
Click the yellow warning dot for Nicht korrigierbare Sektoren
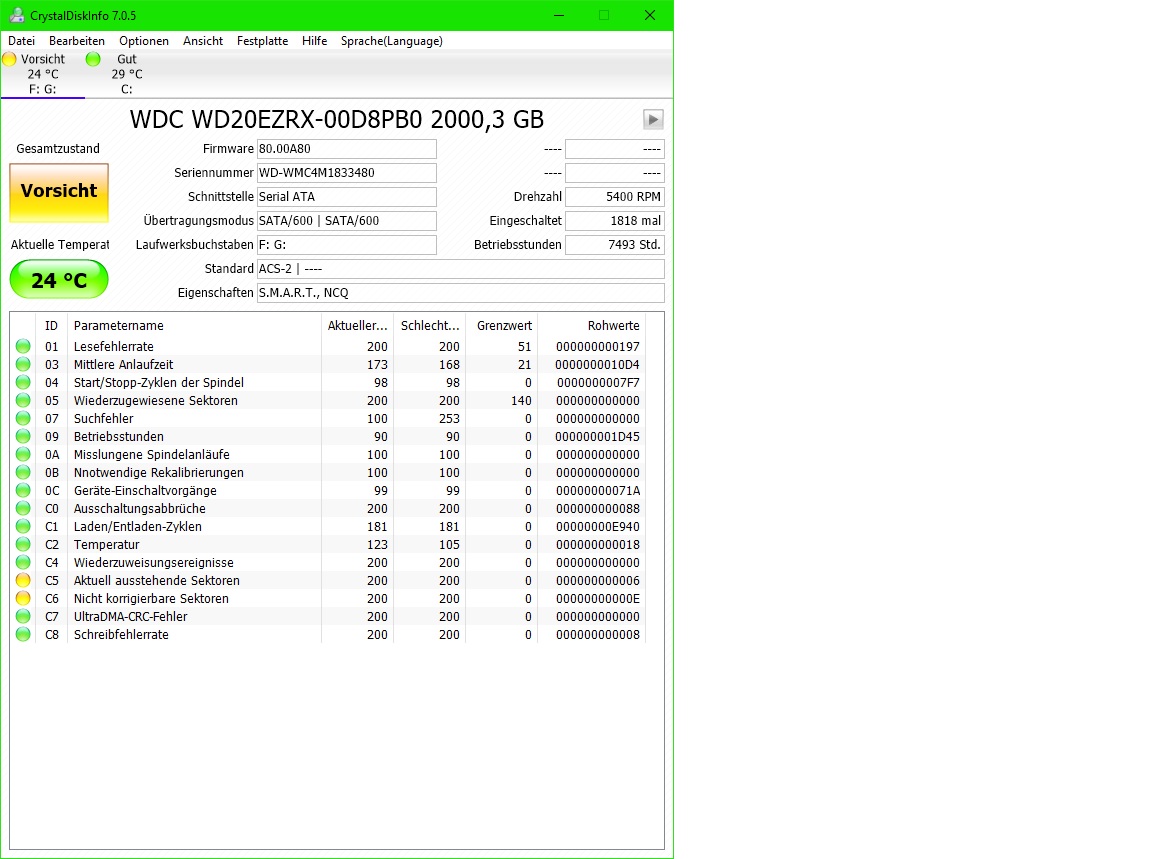pos(24,598)
